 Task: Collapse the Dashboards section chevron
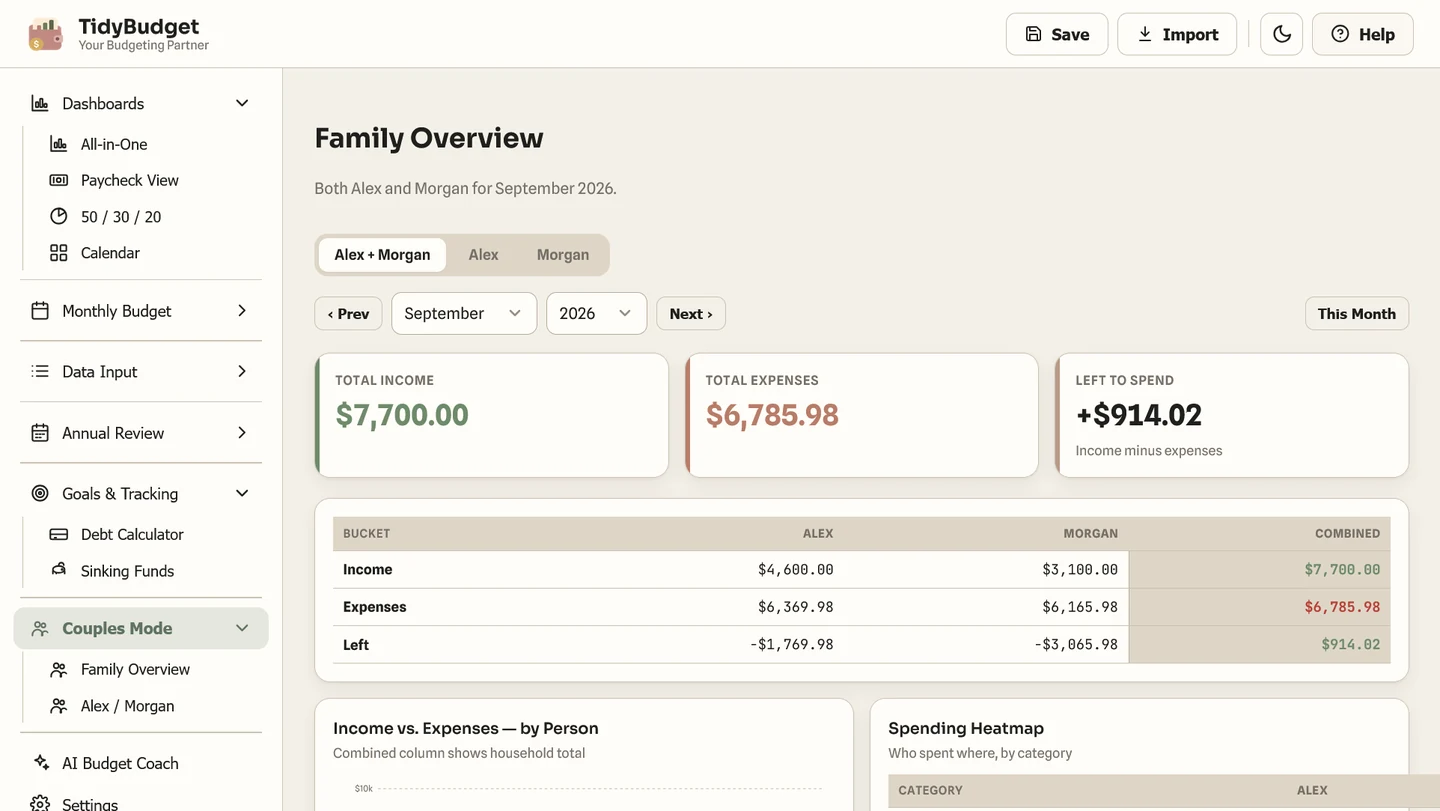242,103
